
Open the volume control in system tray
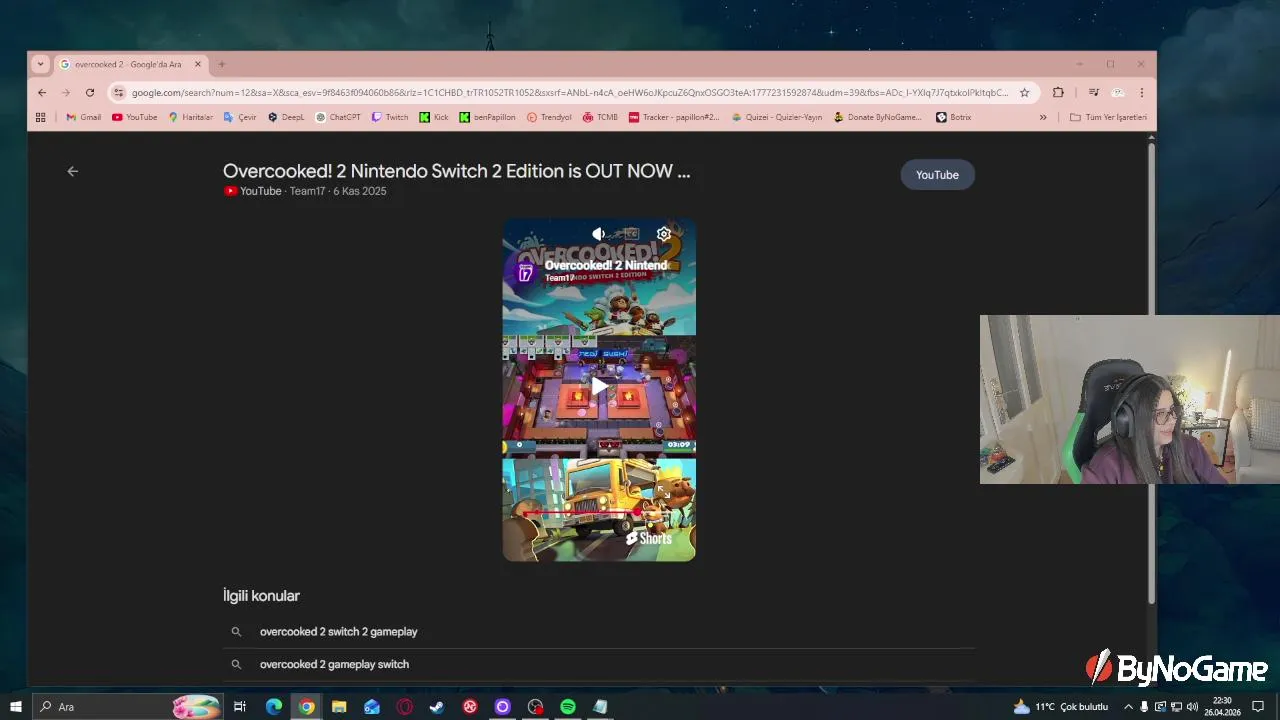(x=1192, y=707)
